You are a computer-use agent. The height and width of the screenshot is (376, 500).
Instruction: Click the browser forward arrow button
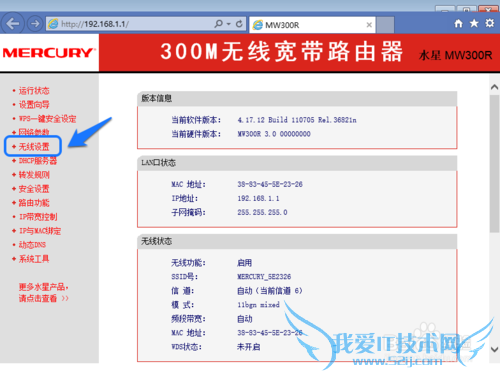click(35, 24)
